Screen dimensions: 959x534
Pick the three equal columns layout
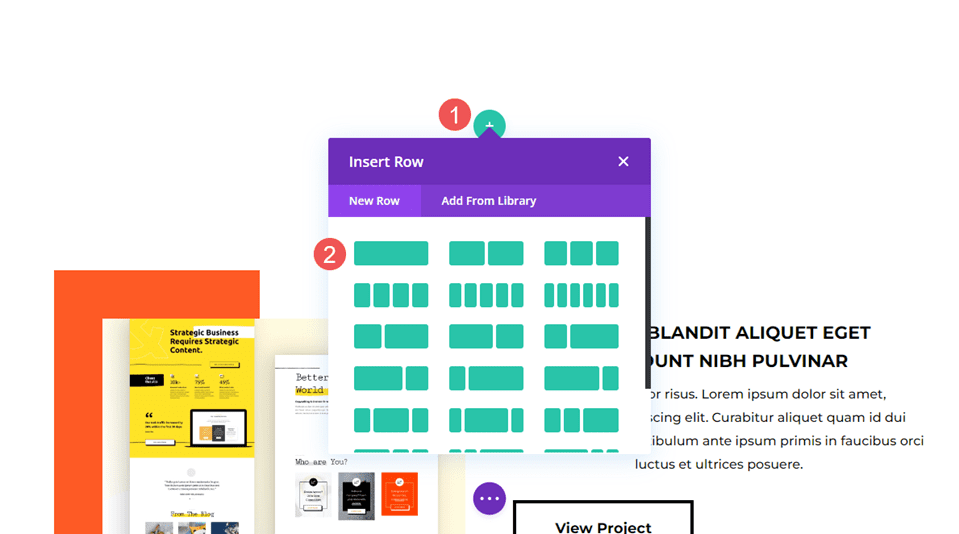[581, 254]
